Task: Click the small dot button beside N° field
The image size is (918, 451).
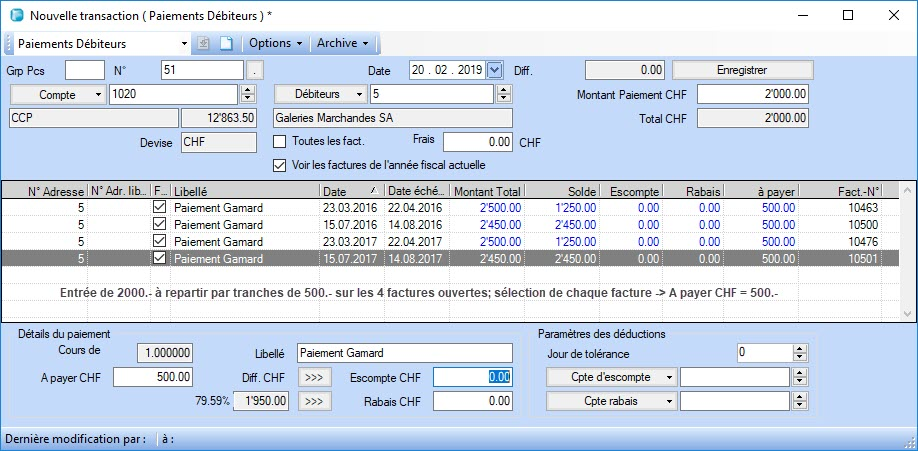Action: click(256, 70)
